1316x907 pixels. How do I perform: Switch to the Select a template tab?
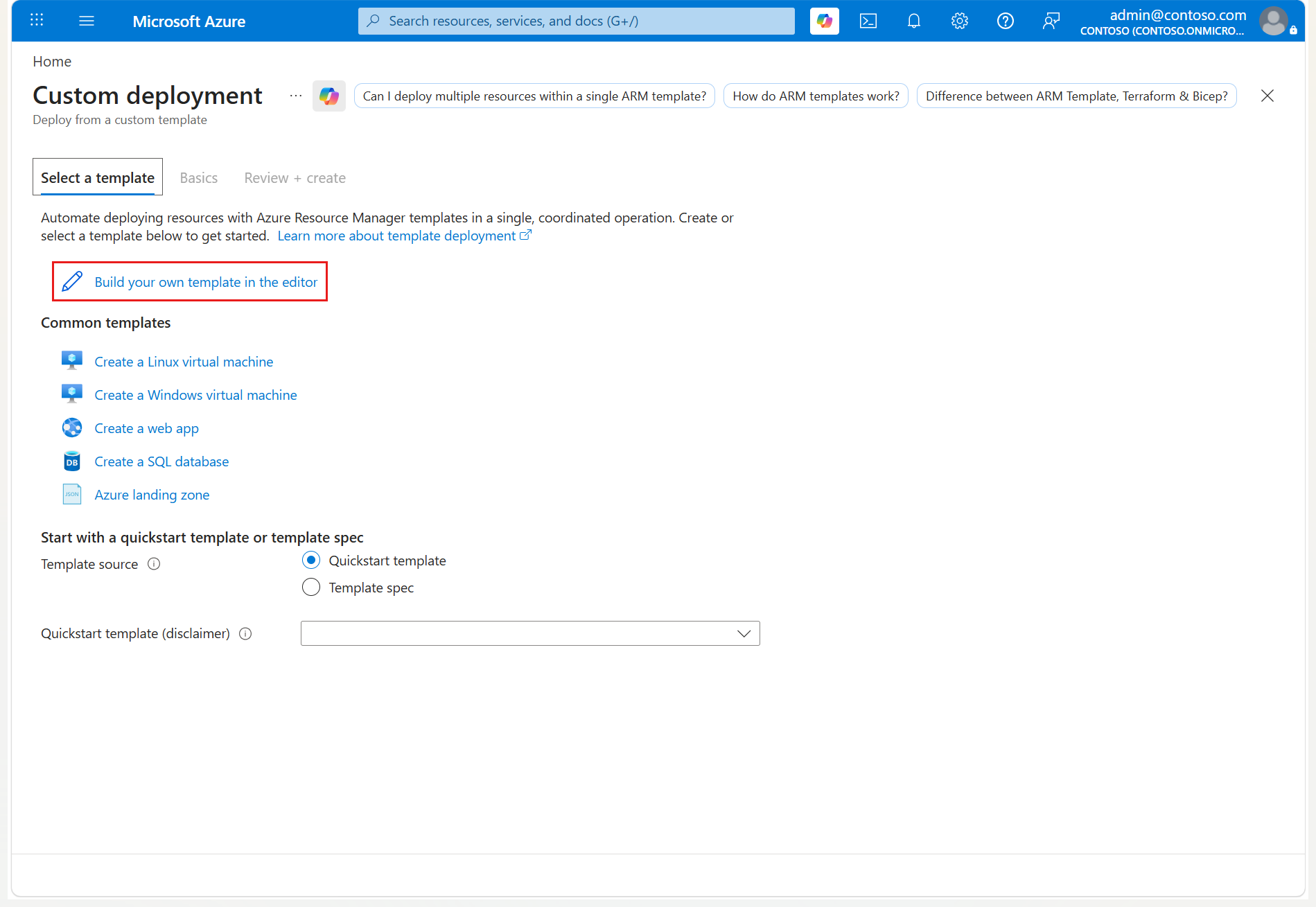[x=98, y=177]
